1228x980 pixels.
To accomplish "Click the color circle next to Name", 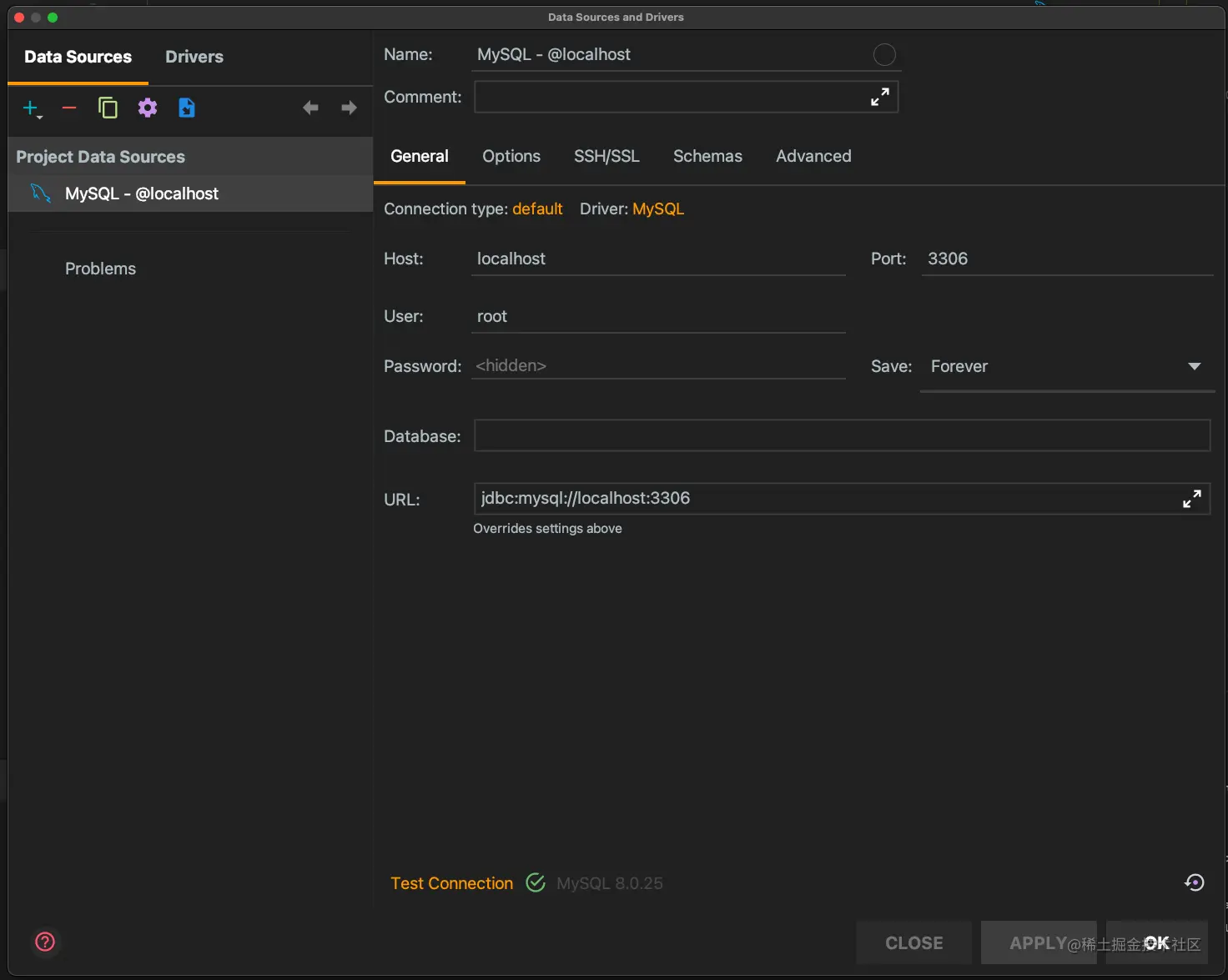I will pos(884,55).
